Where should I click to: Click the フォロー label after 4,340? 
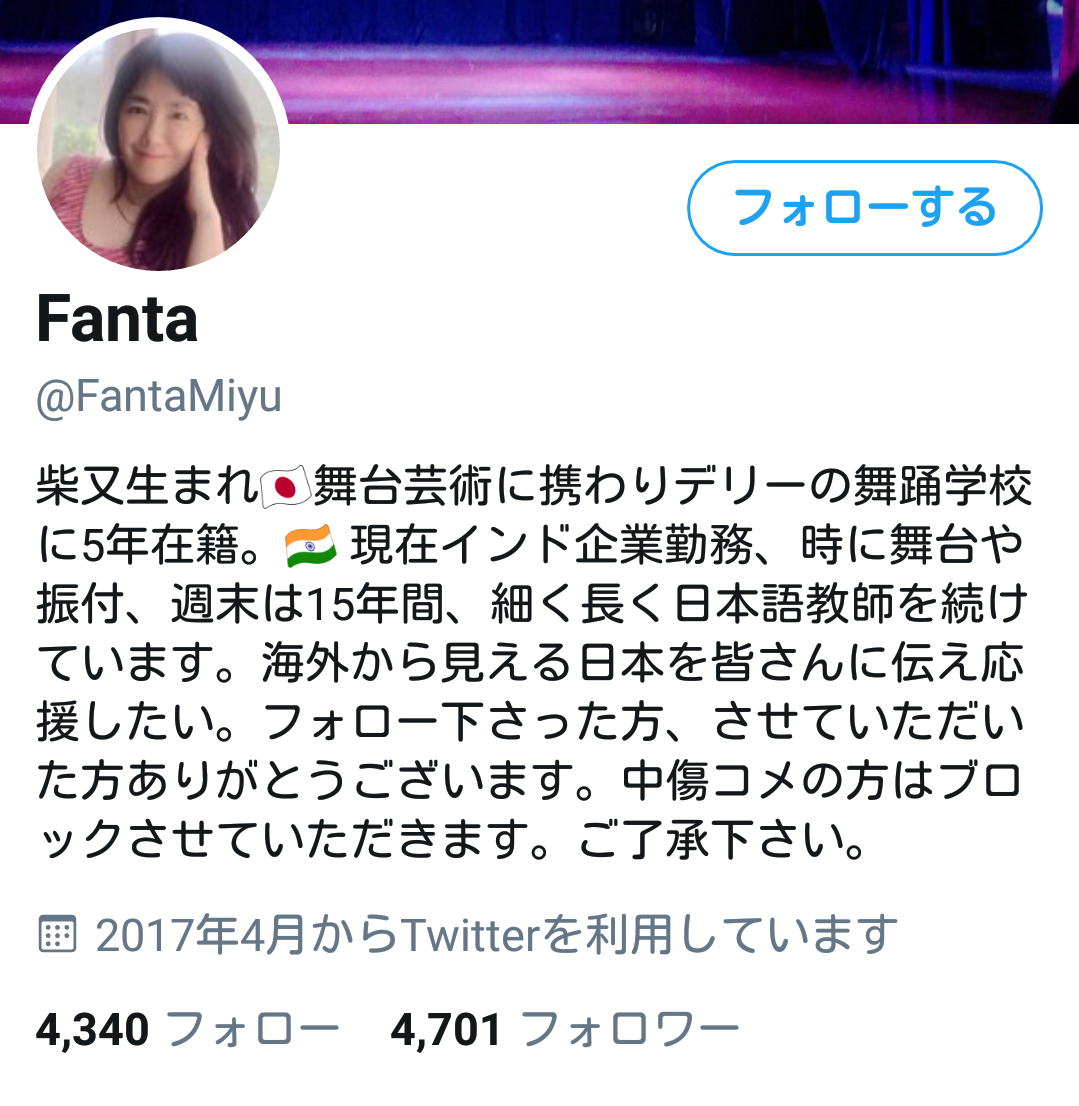click(253, 1030)
